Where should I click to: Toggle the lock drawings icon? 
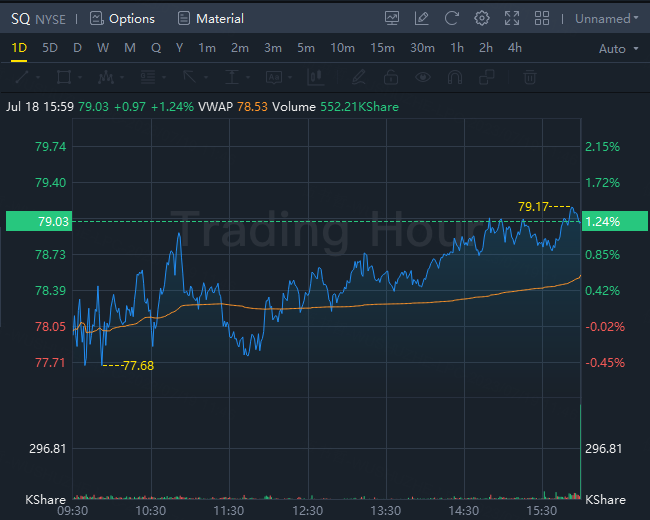[392, 77]
